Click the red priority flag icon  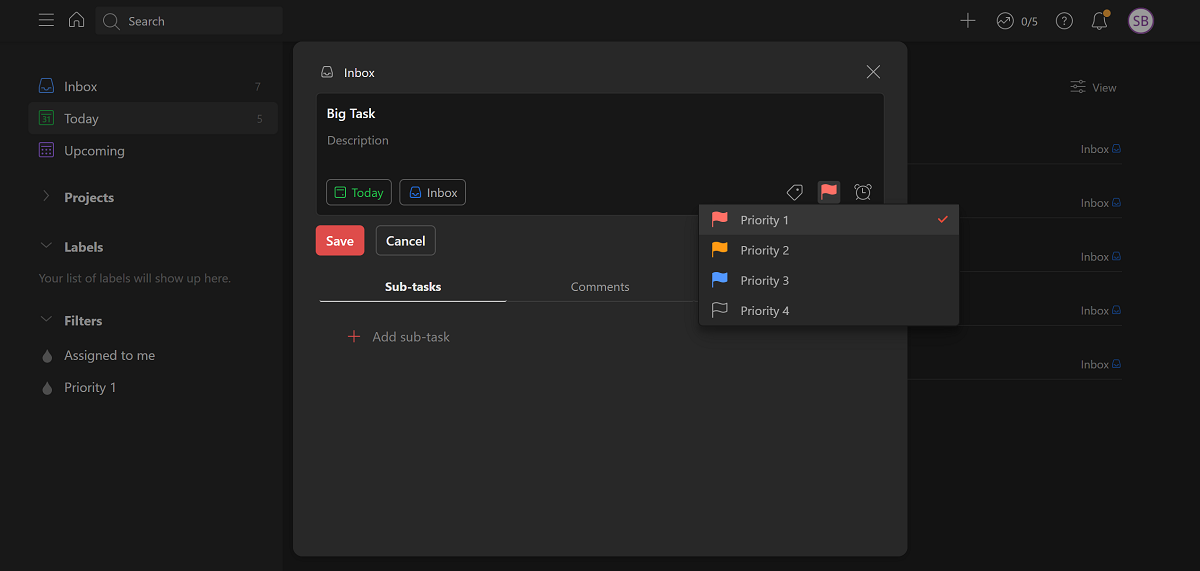(829, 192)
